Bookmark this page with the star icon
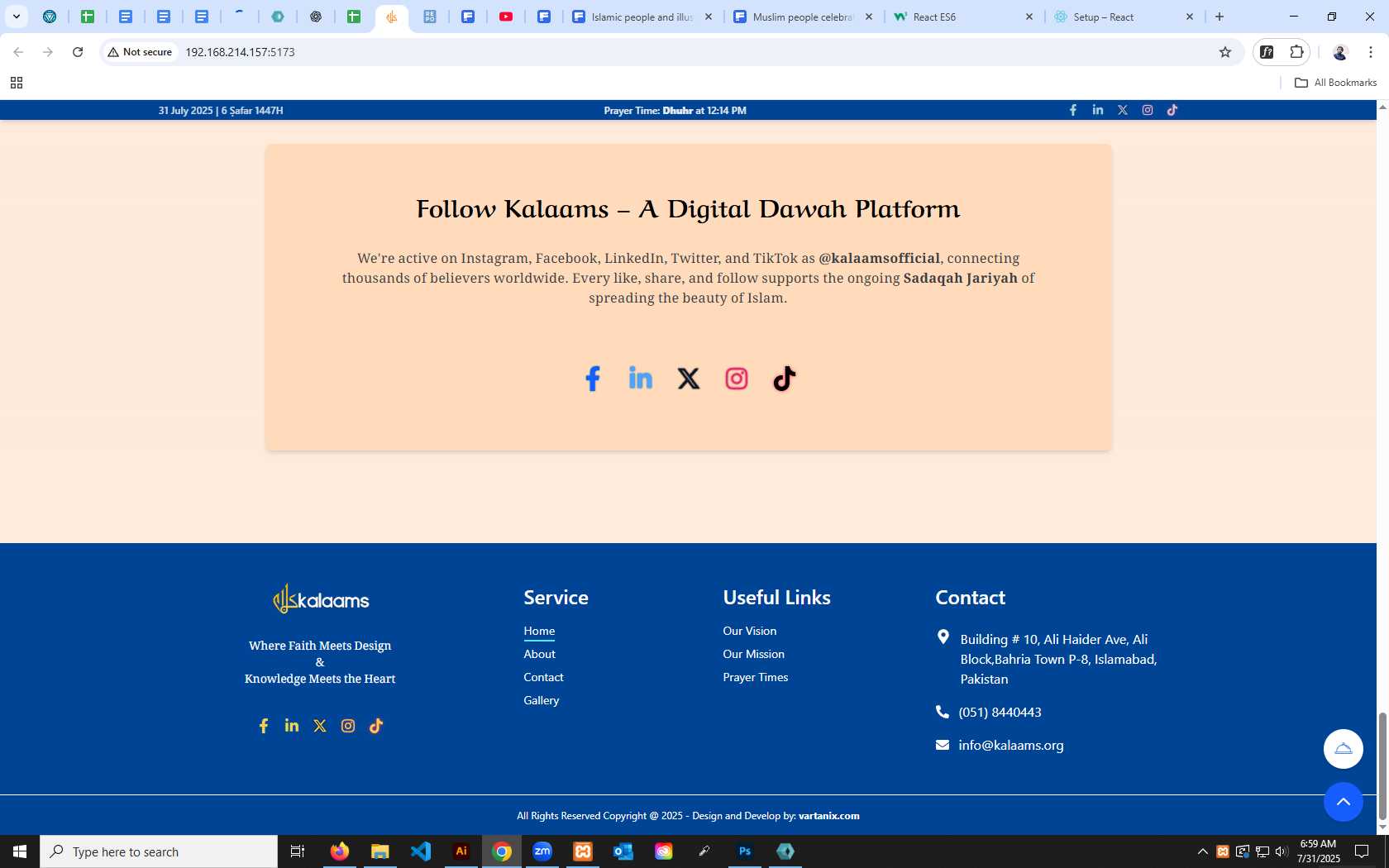 click(x=1225, y=52)
